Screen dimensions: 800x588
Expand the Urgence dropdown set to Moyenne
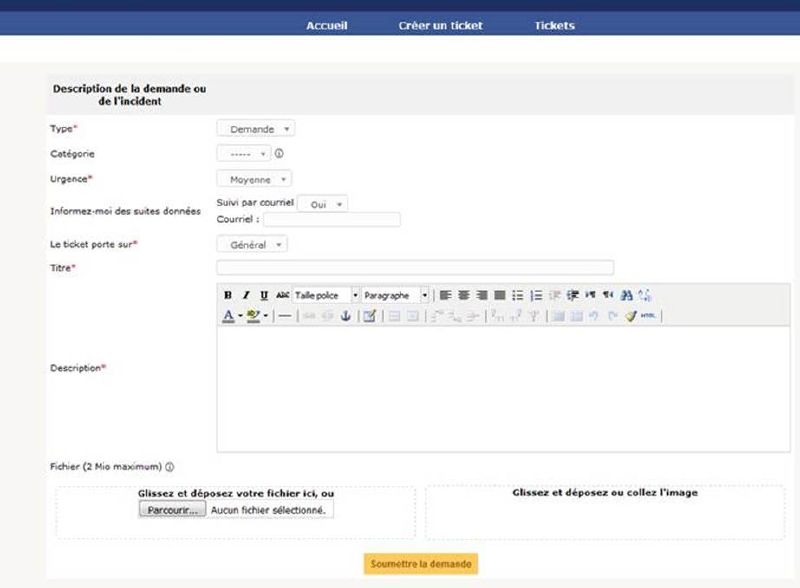click(x=255, y=180)
